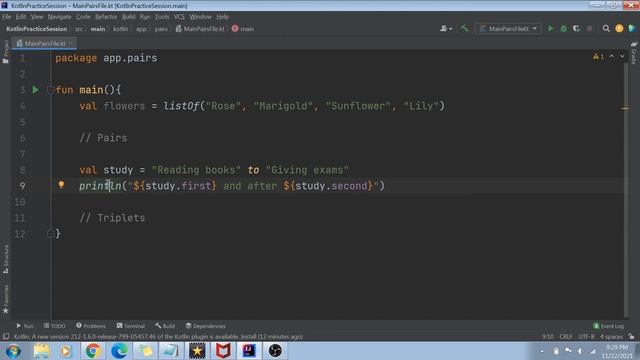Open the Event Log panel

608,326
